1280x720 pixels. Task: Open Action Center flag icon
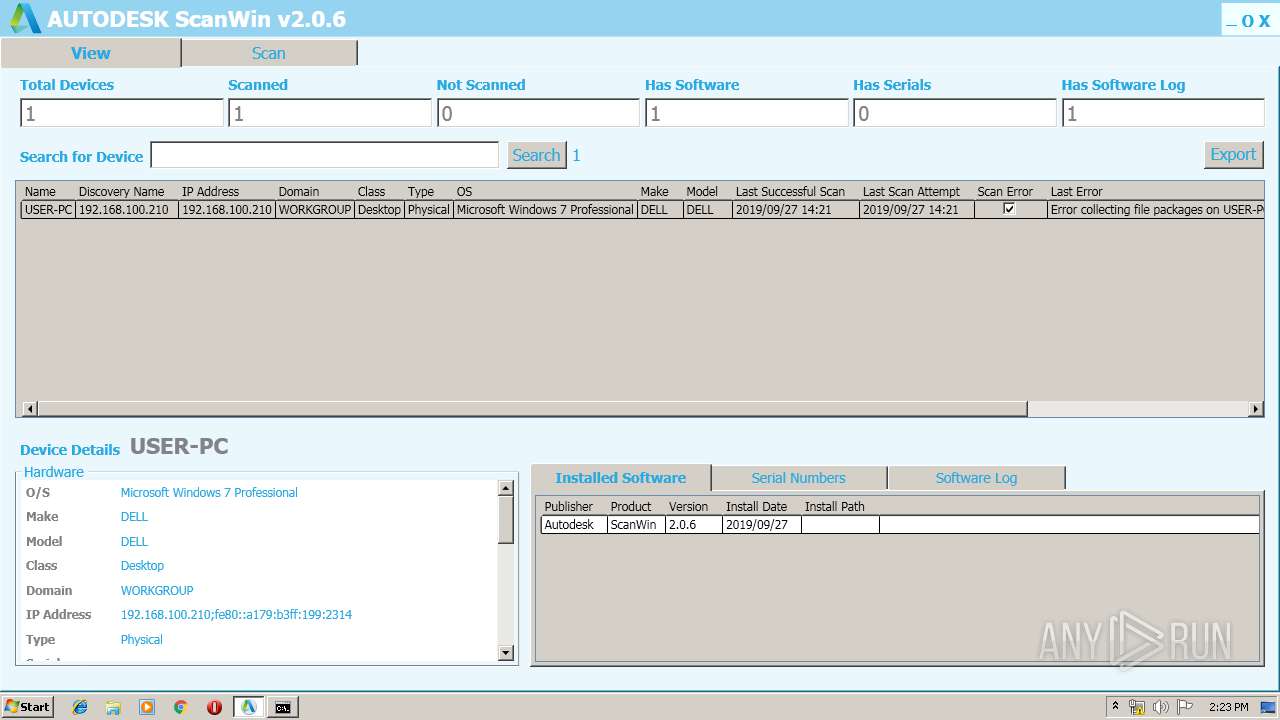(1185, 707)
